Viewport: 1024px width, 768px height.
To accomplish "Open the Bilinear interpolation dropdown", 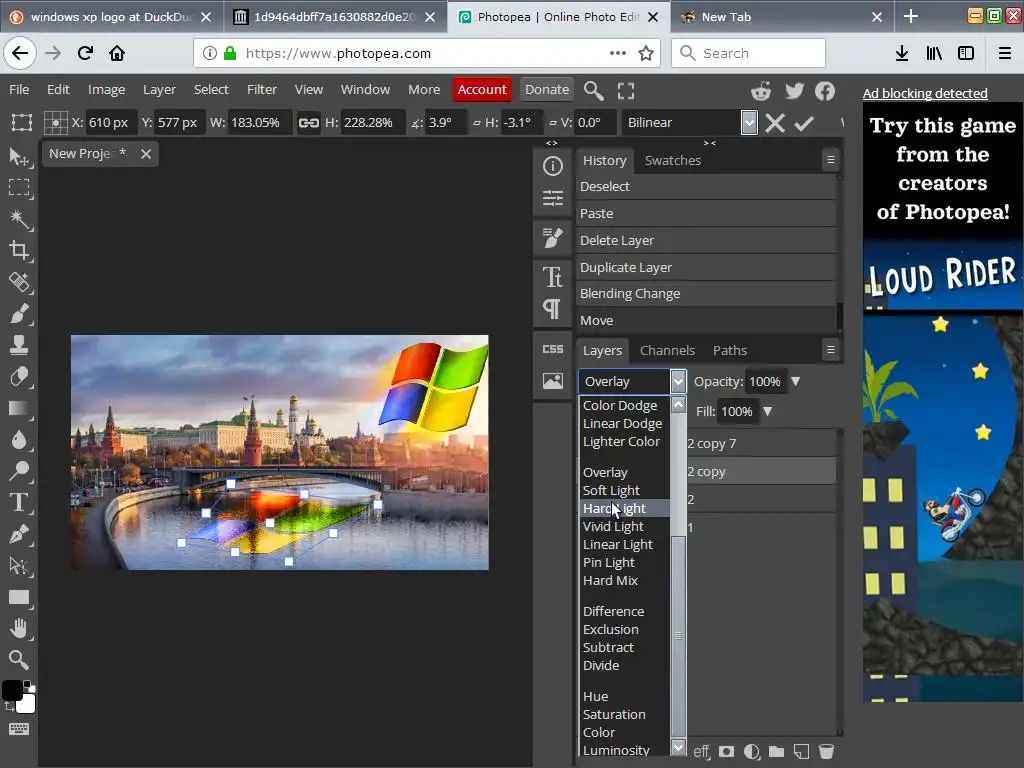I will [x=689, y=123].
